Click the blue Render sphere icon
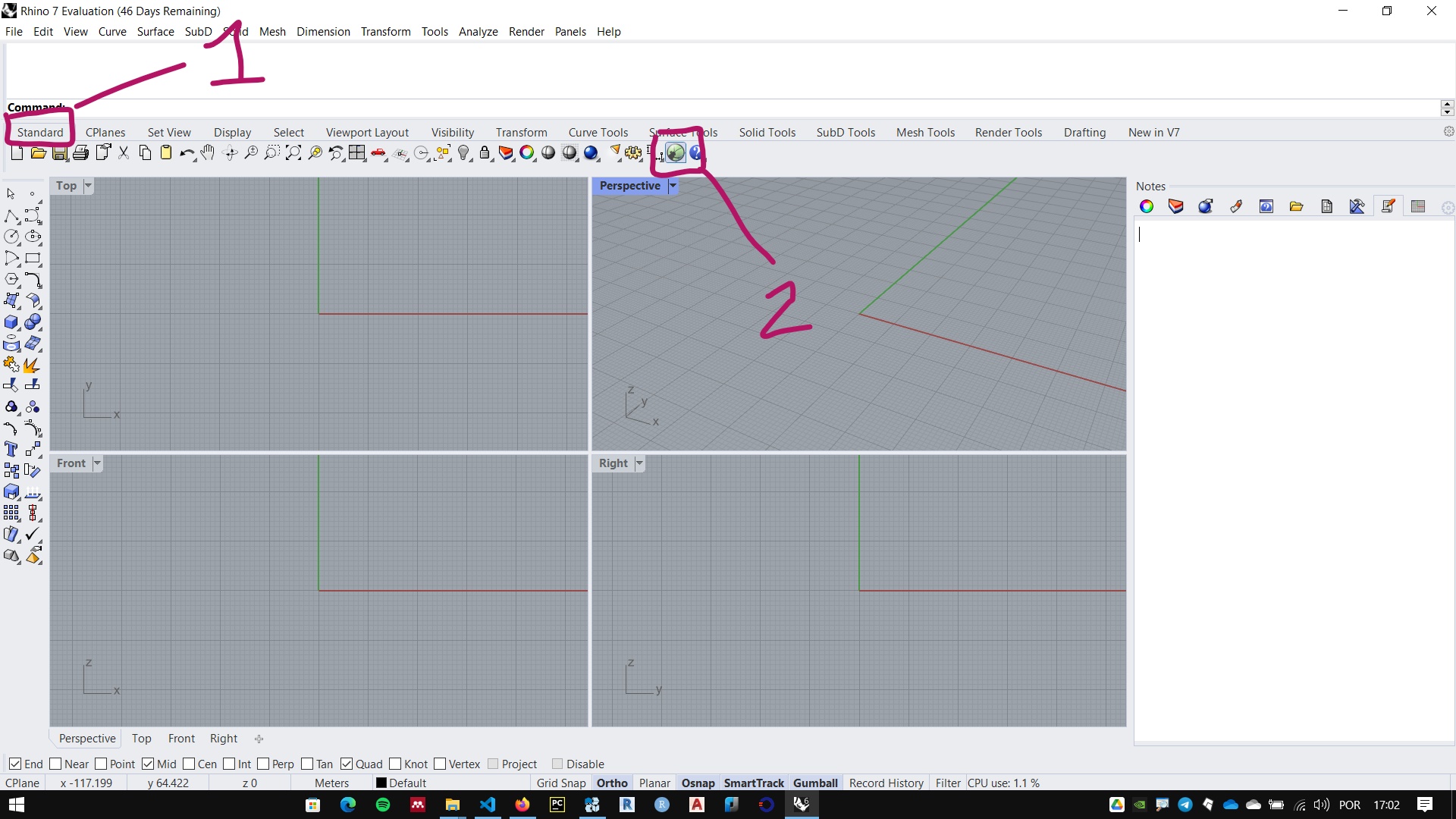 click(591, 153)
